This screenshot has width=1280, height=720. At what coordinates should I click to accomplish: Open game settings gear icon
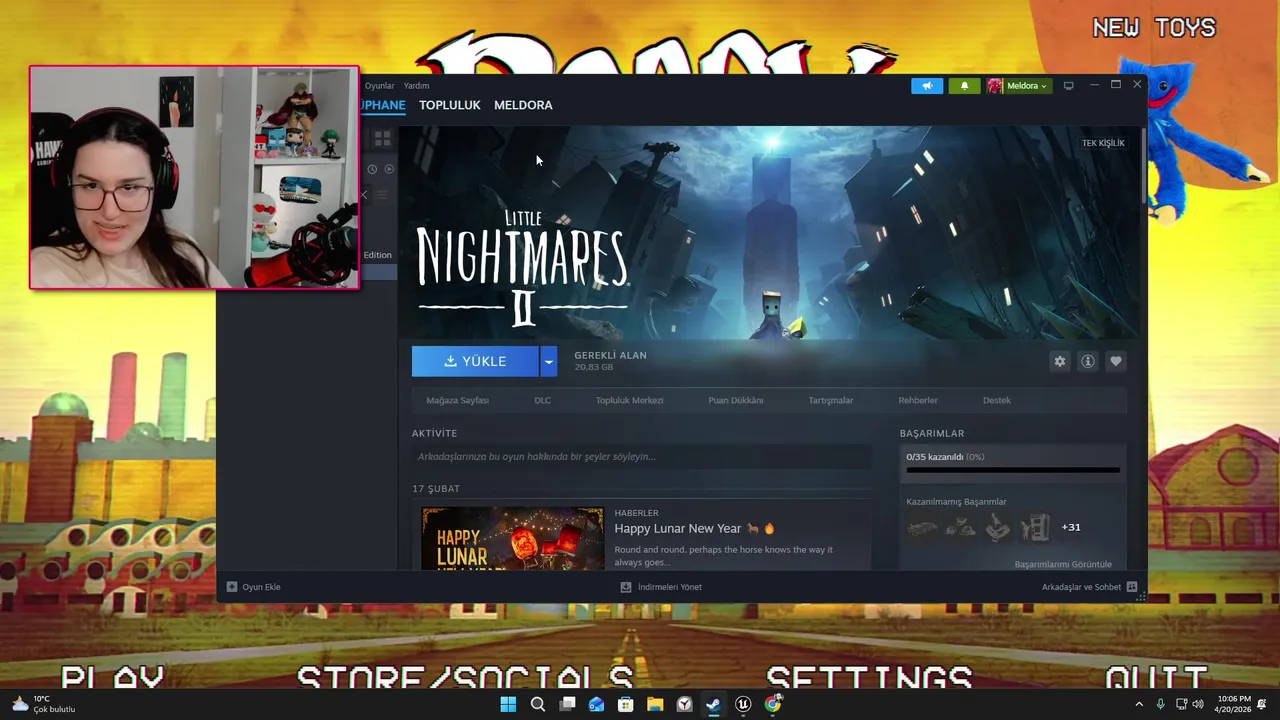pos(1060,362)
